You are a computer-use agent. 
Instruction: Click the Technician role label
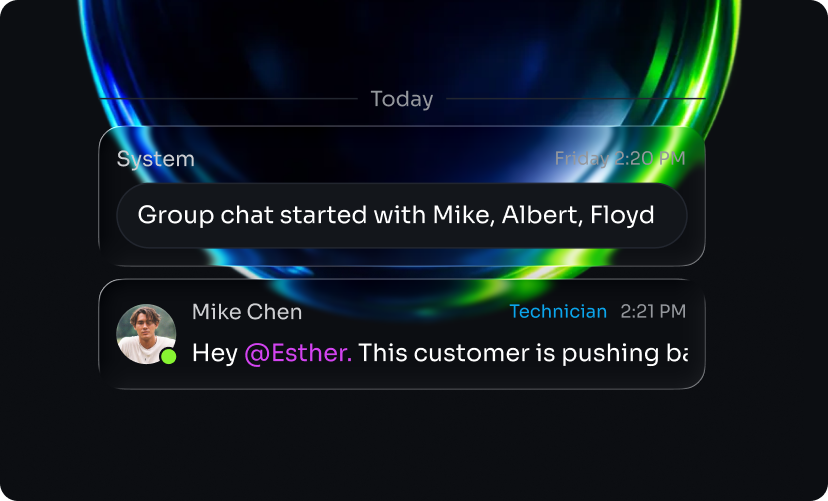pyautogui.click(x=558, y=311)
